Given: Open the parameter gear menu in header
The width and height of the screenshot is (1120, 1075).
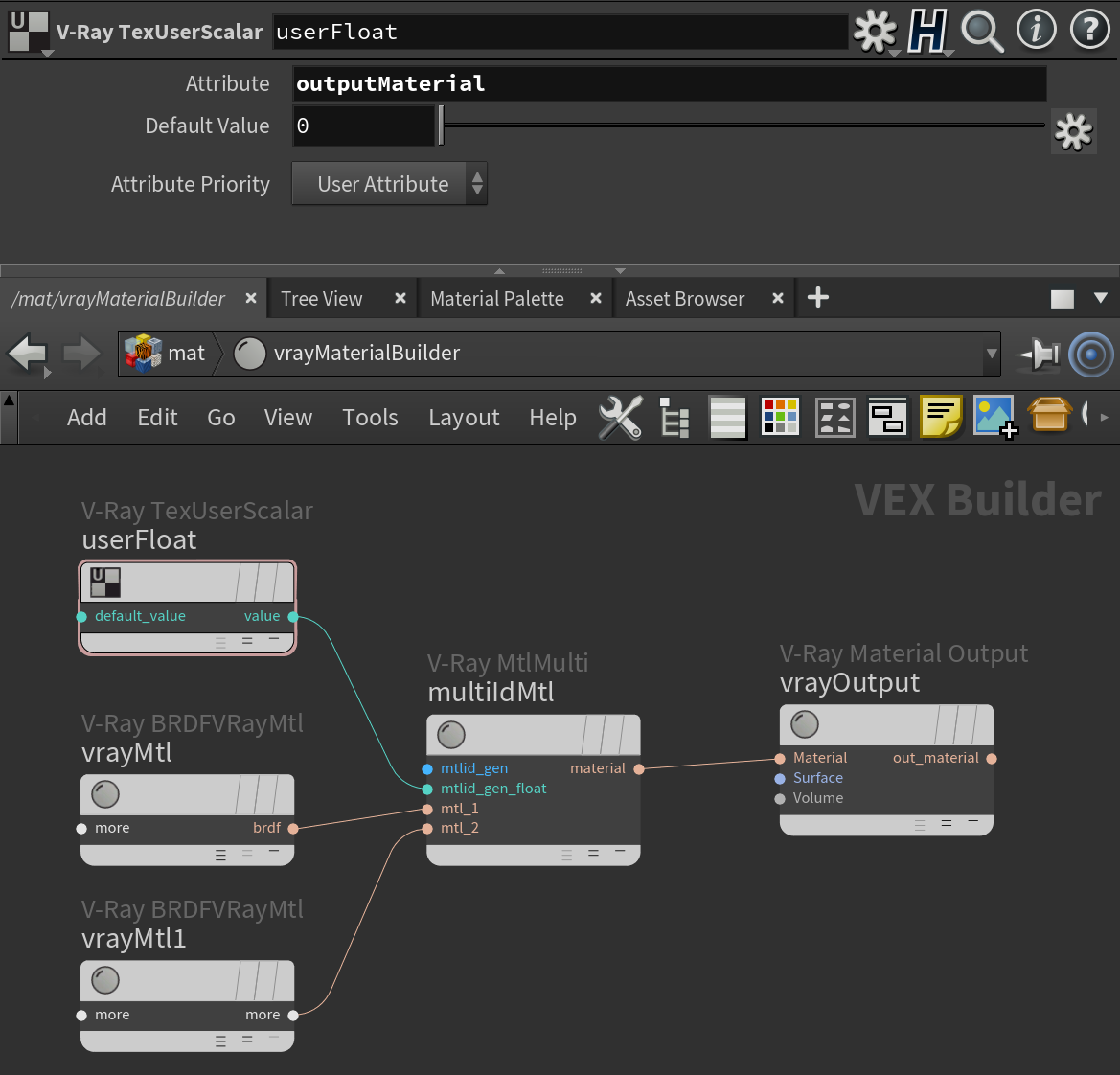Looking at the screenshot, I should click(x=875, y=32).
